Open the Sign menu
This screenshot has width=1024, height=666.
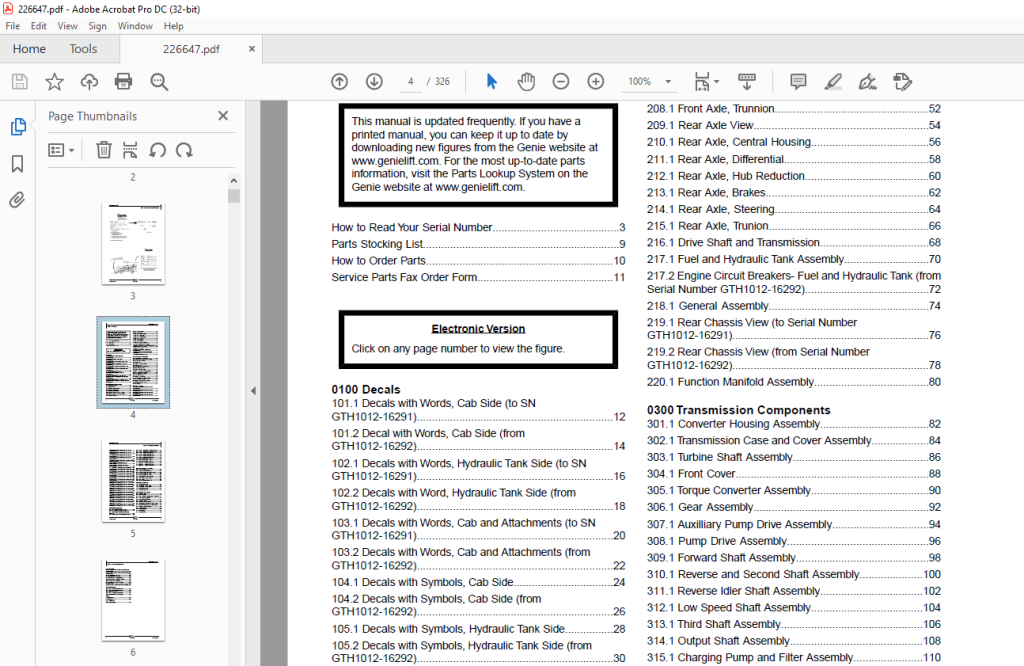[x=97, y=26]
